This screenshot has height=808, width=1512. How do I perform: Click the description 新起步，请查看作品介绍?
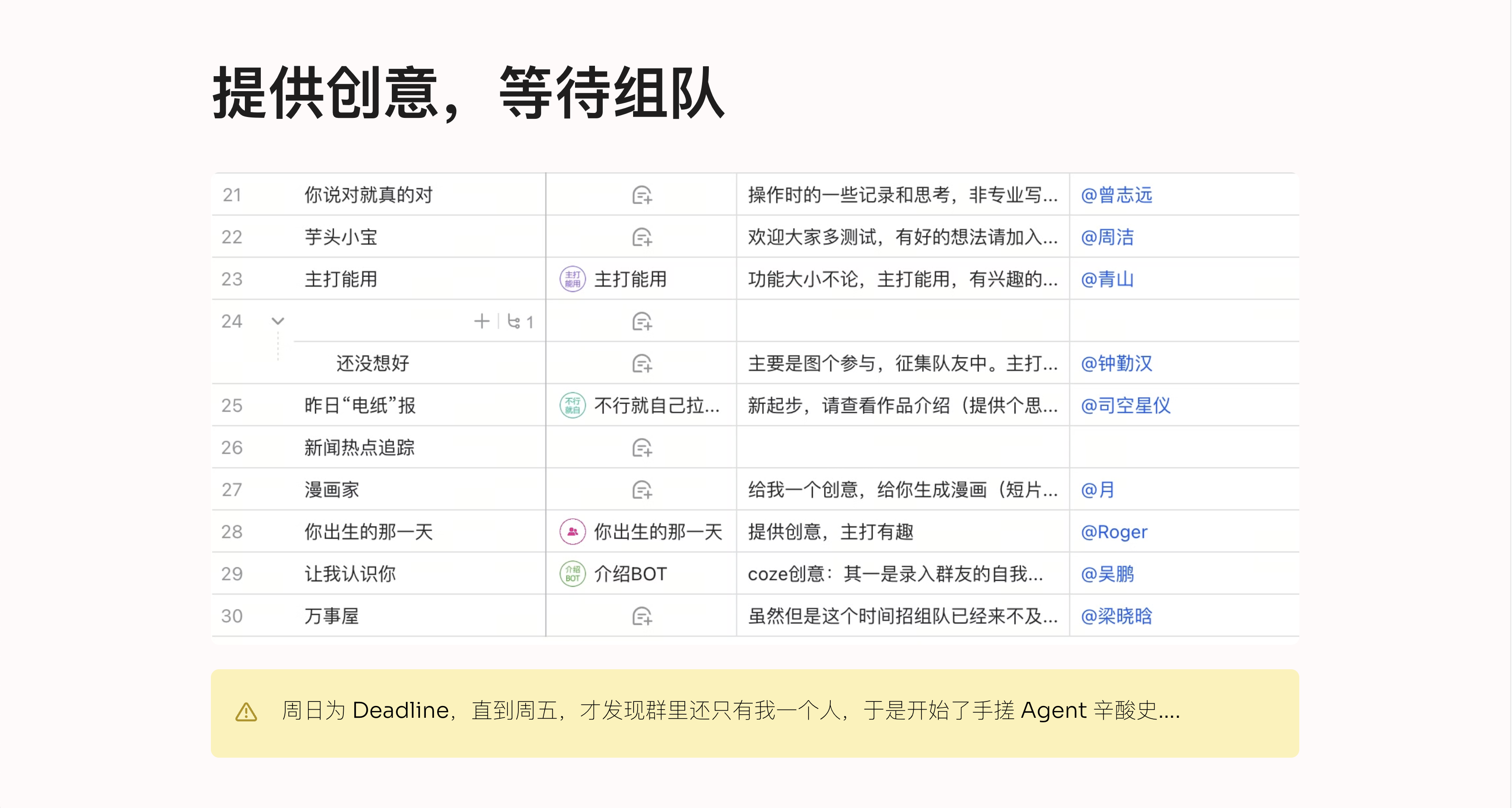click(903, 405)
